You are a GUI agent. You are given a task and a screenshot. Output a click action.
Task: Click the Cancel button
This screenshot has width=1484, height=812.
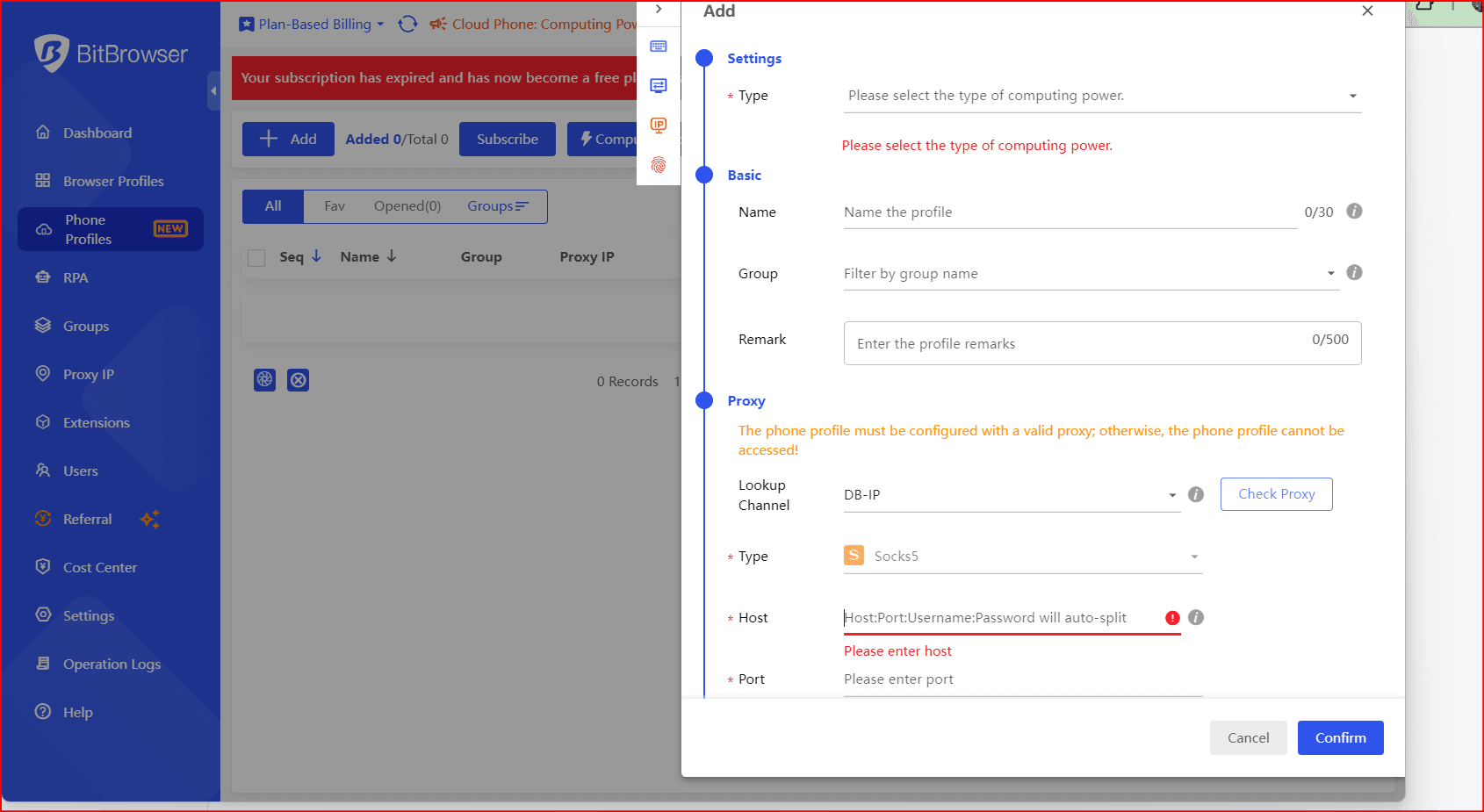(x=1248, y=737)
